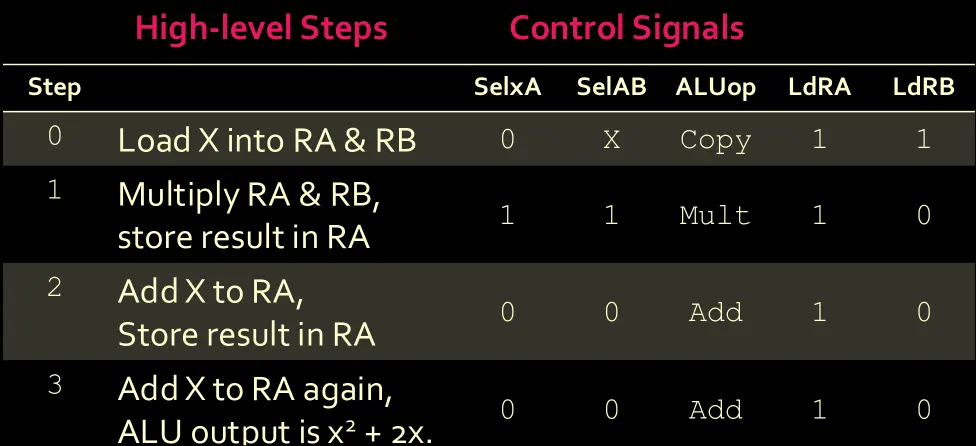Click step number 0 in the Step column
The width and height of the screenshot is (976, 446).
pyautogui.click(x=54, y=136)
